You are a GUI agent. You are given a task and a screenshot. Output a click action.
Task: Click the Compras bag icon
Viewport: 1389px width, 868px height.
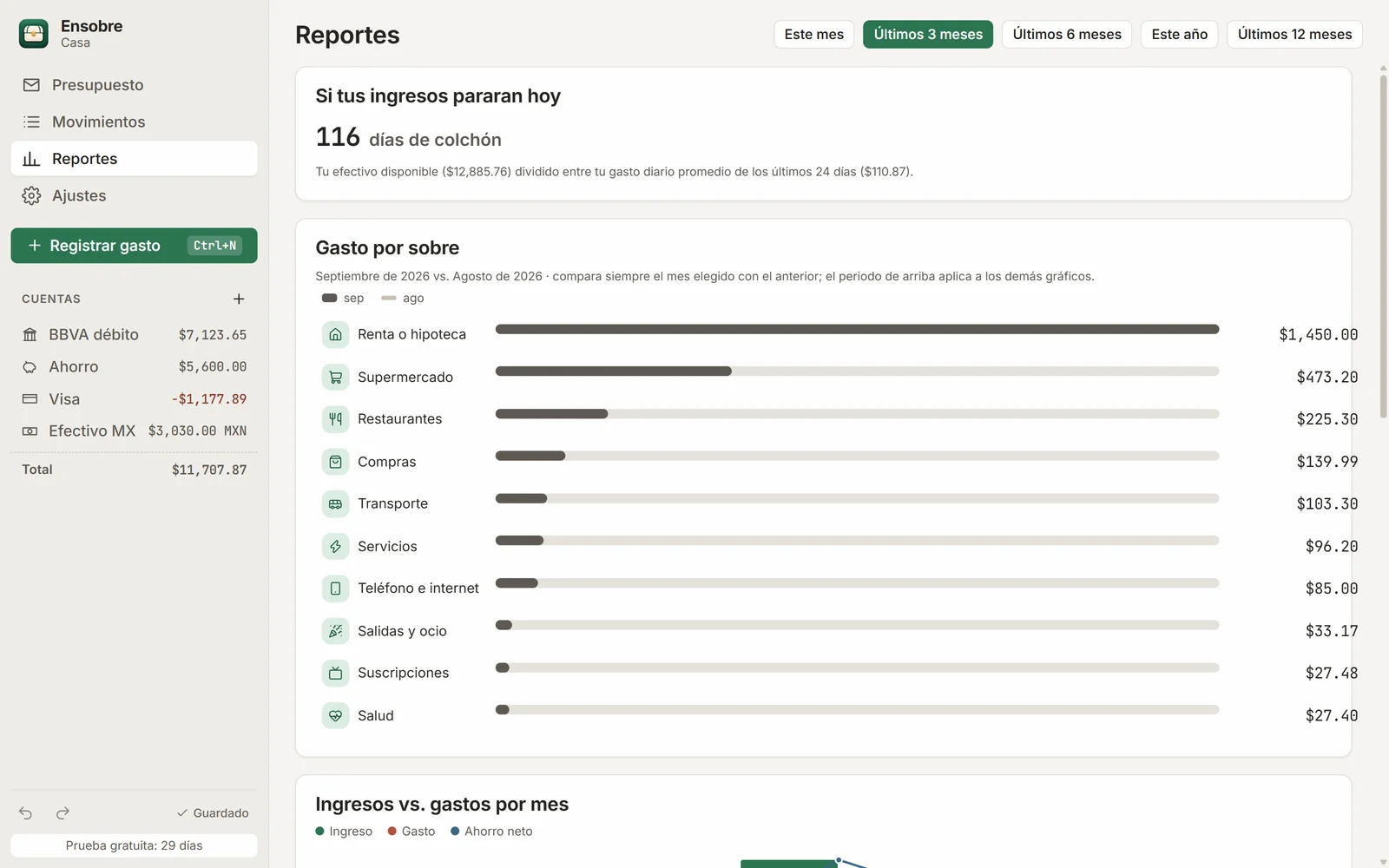coord(335,462)
